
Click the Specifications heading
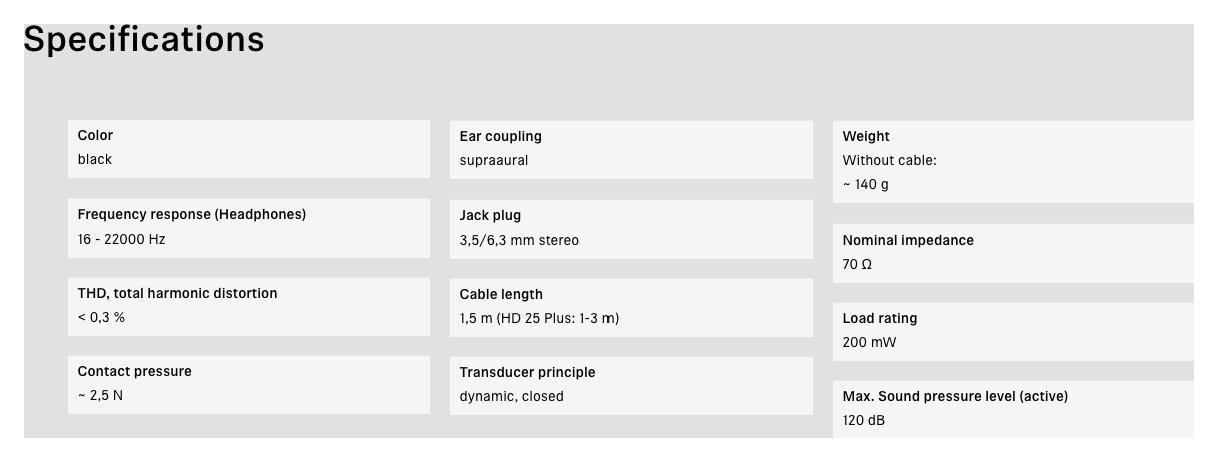coord(144,39)
